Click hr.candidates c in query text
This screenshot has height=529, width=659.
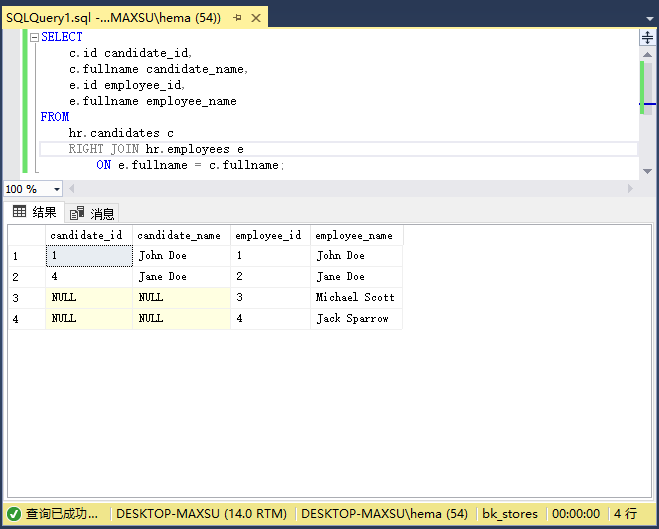click(x=121, y=133)
